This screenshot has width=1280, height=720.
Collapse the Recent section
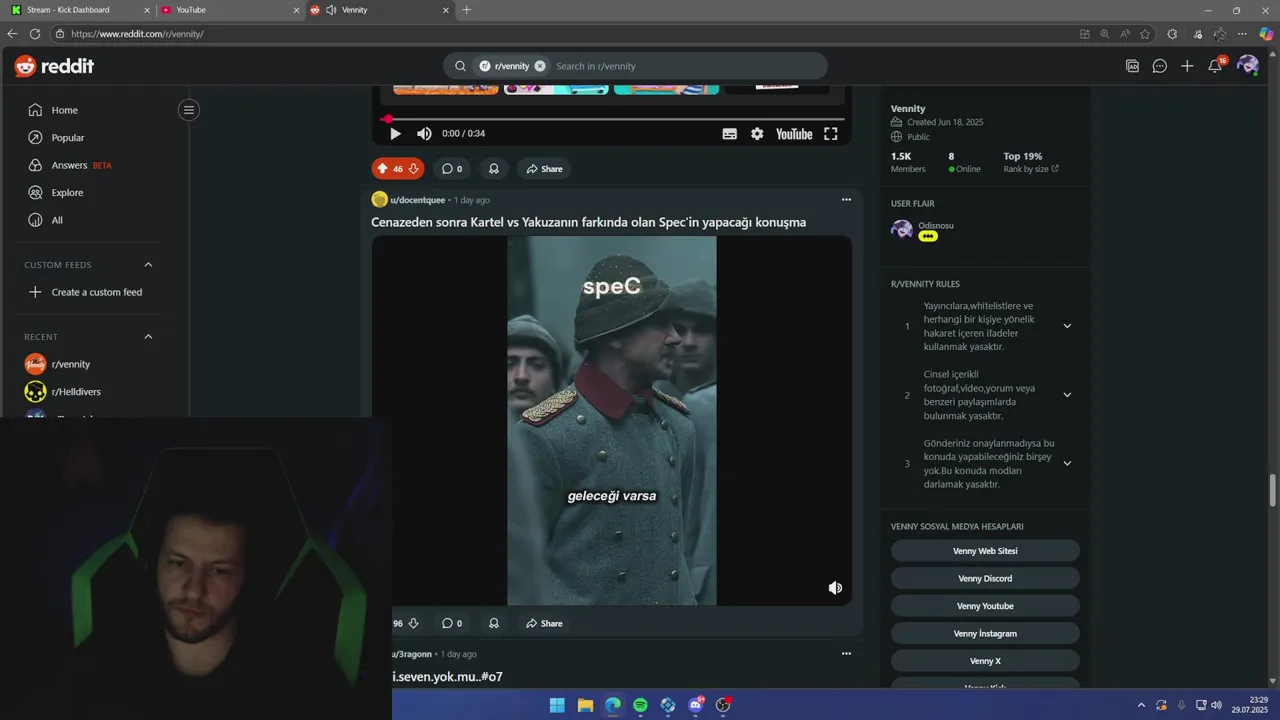148,337
